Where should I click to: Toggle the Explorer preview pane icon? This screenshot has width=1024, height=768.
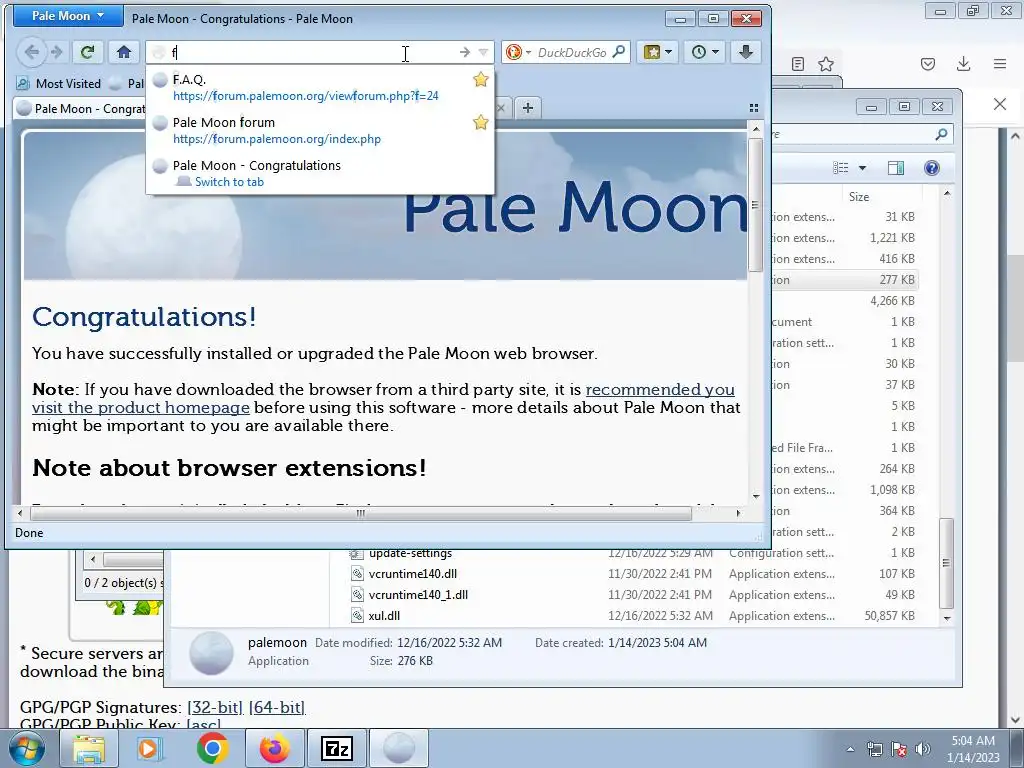[895, 168]
